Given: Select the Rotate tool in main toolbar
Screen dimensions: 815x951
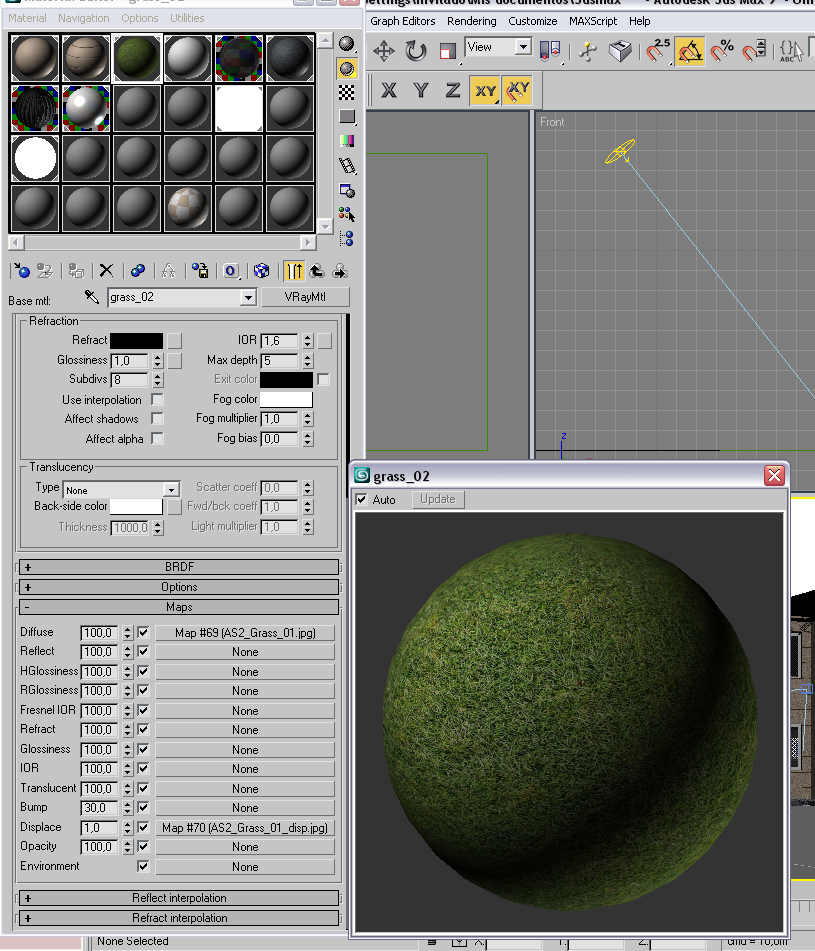Looking at the screenshot, I should [416, 51].
